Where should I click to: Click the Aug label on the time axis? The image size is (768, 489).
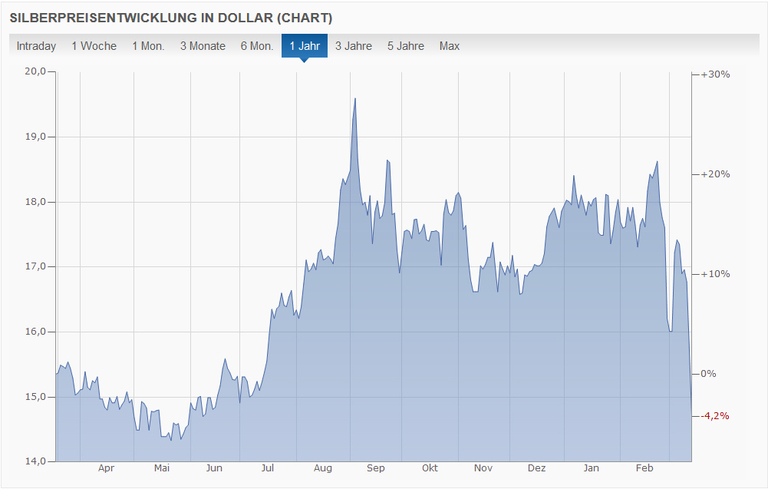(322, 468)
